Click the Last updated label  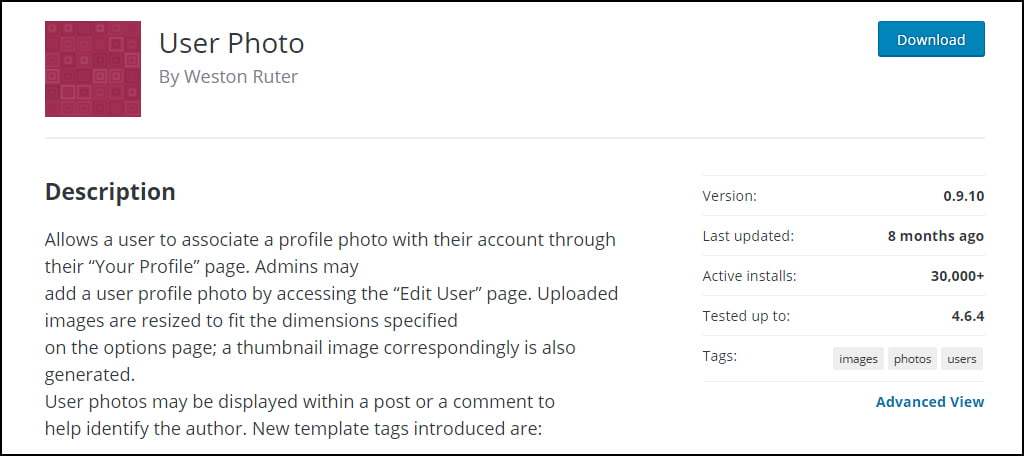747,236
